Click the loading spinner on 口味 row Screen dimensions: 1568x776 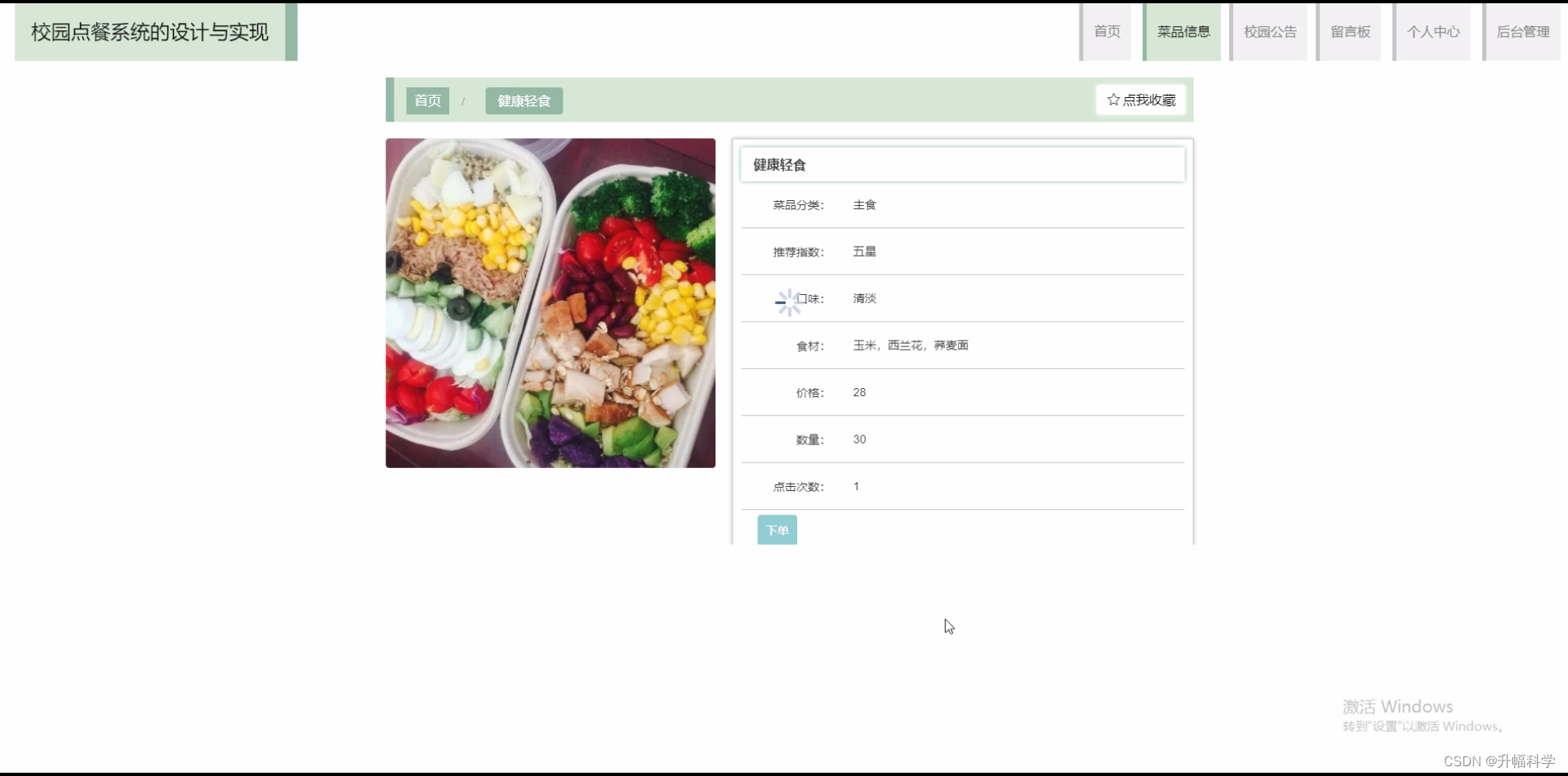[x=789, y=301]
